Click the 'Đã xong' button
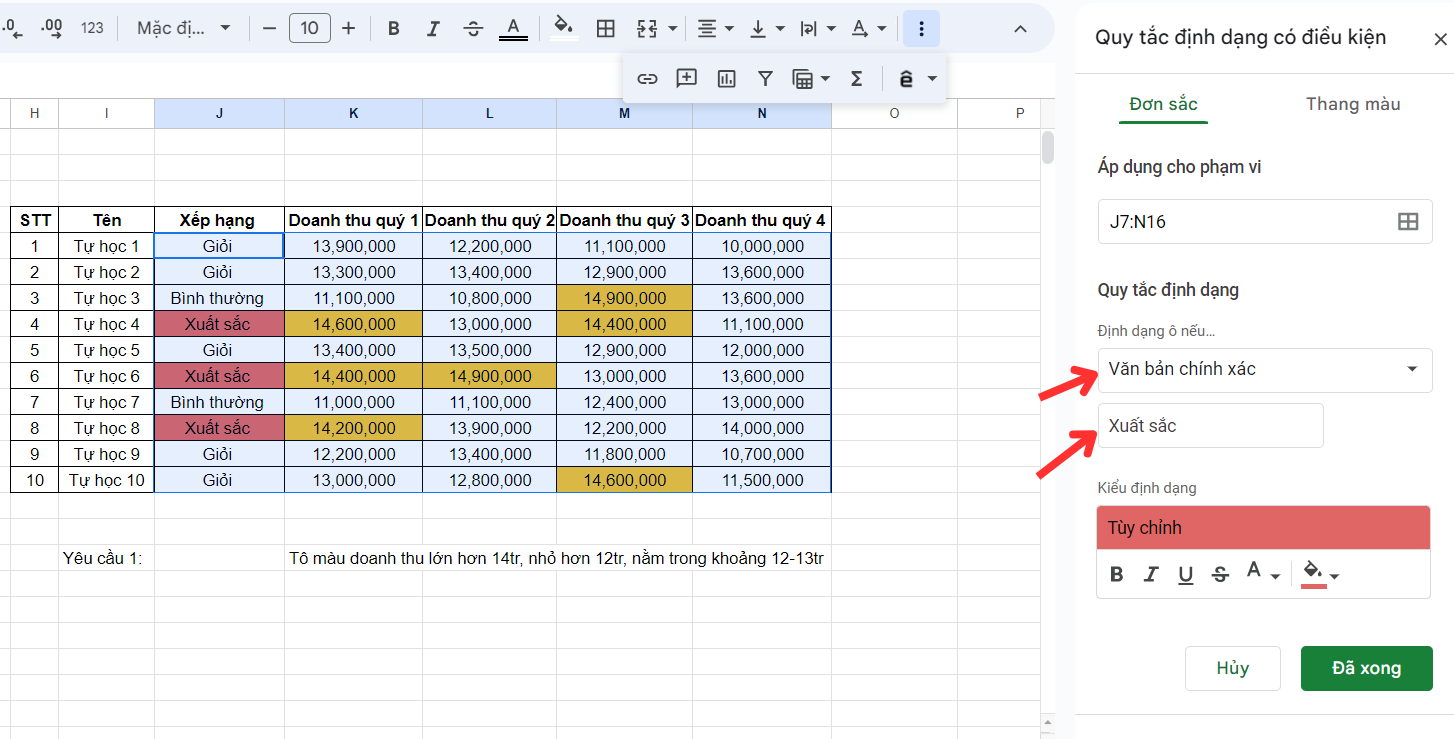The height and width of the screenshot is (739, 1454). [x=1366, y=668]
